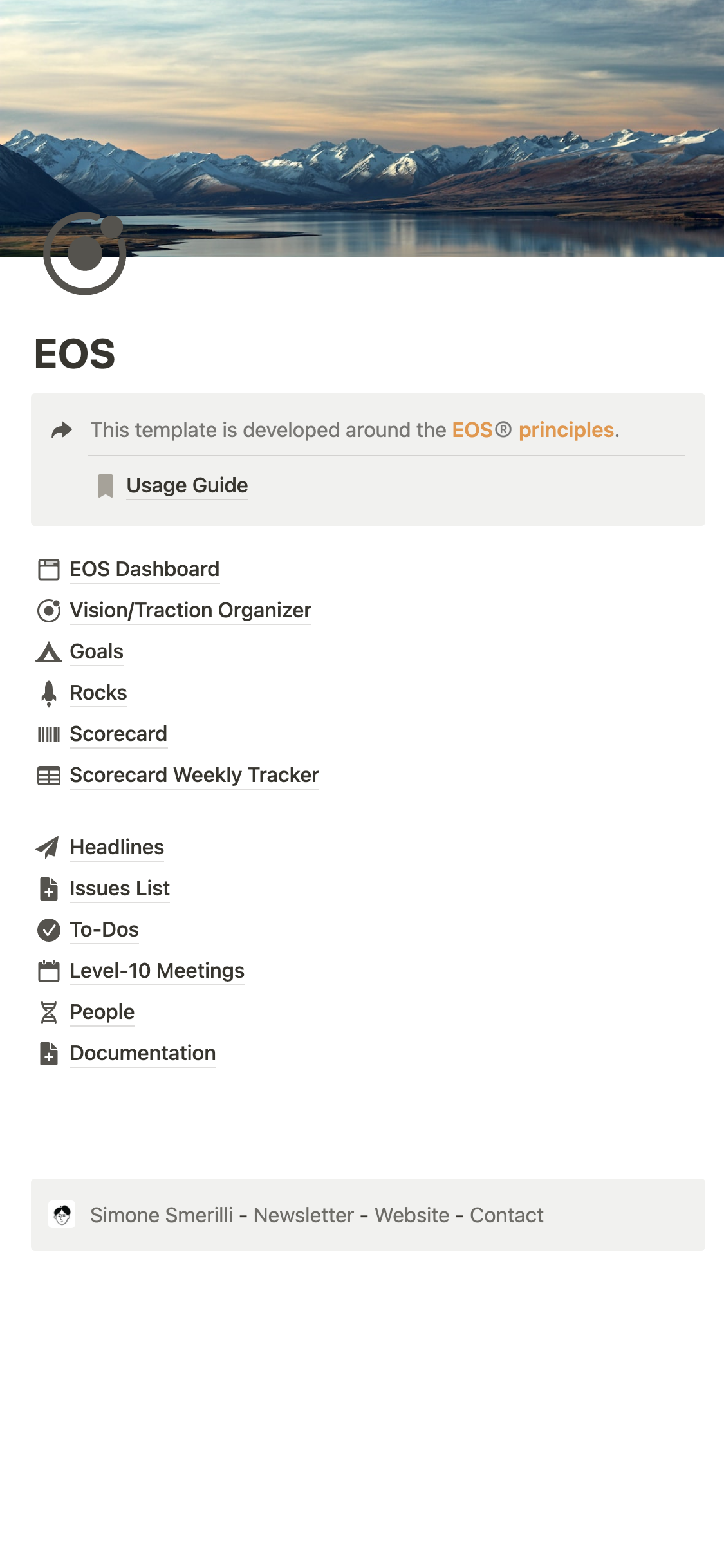This screenshot has height=1568, width=724.
Task: Click the bookmark icon beside Usage Guide
Action: 106,486
